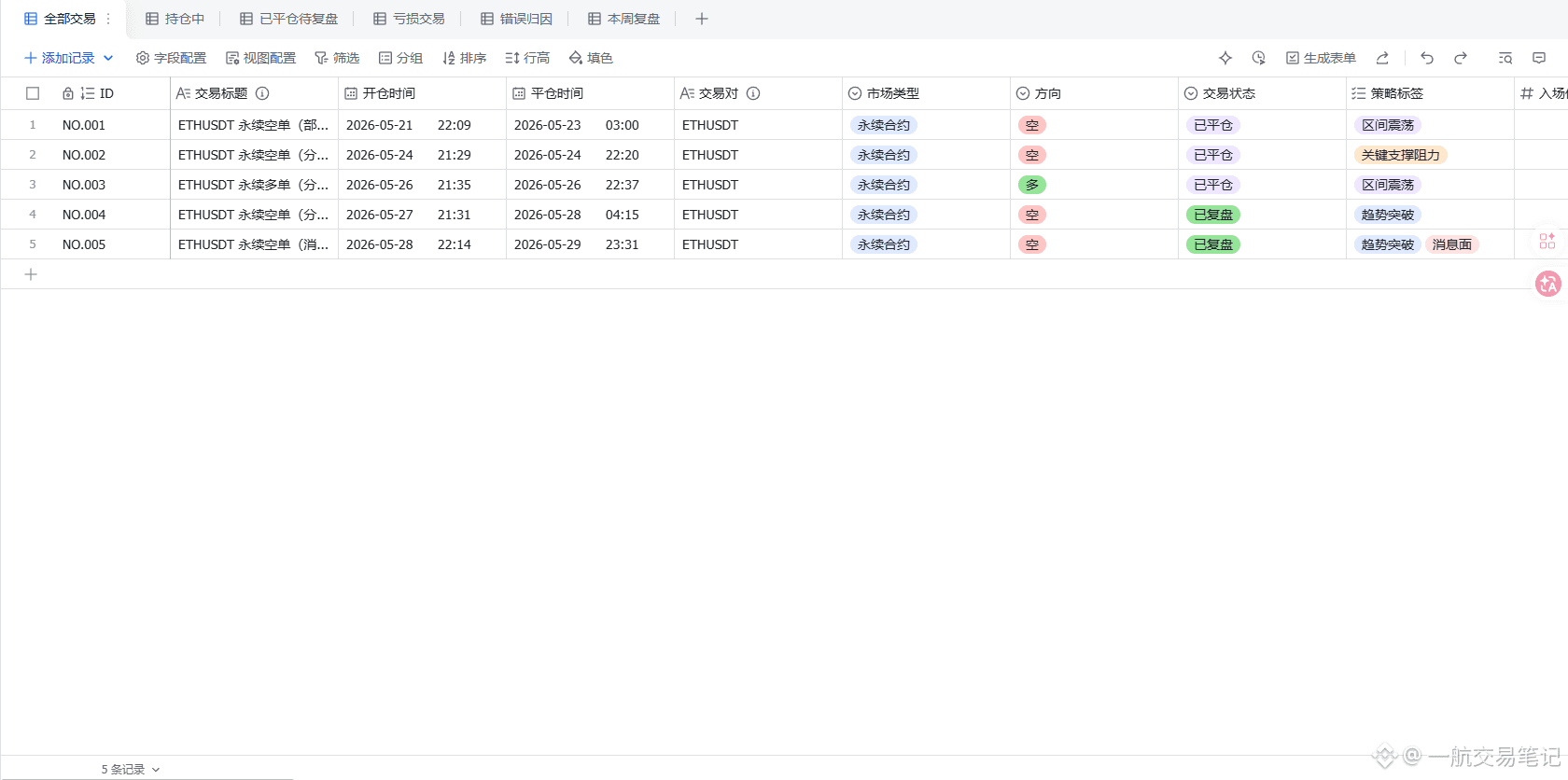Open the comments icon at top right

(1539, 58)
